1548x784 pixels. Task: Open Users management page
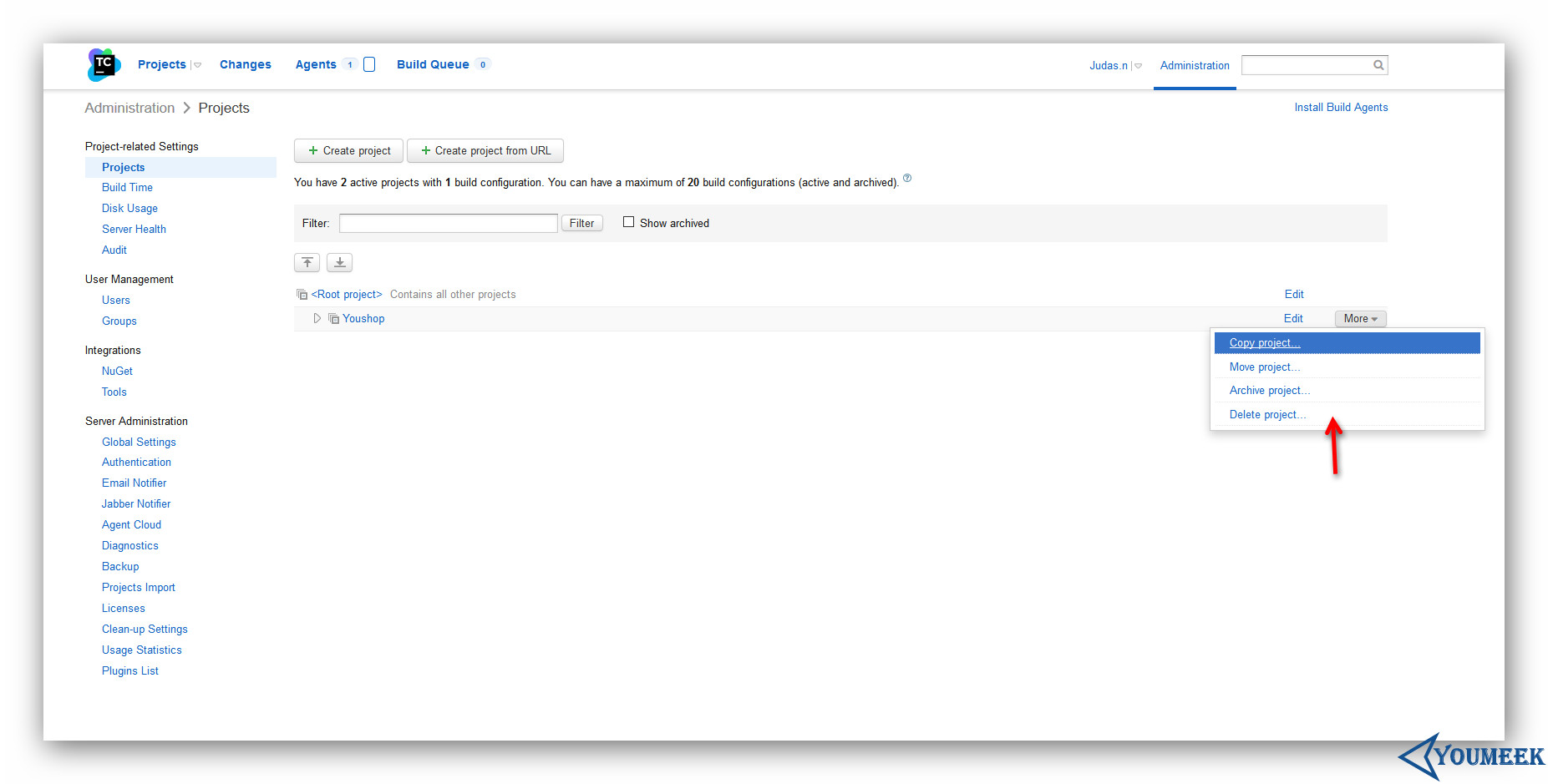tap(116, 300)
